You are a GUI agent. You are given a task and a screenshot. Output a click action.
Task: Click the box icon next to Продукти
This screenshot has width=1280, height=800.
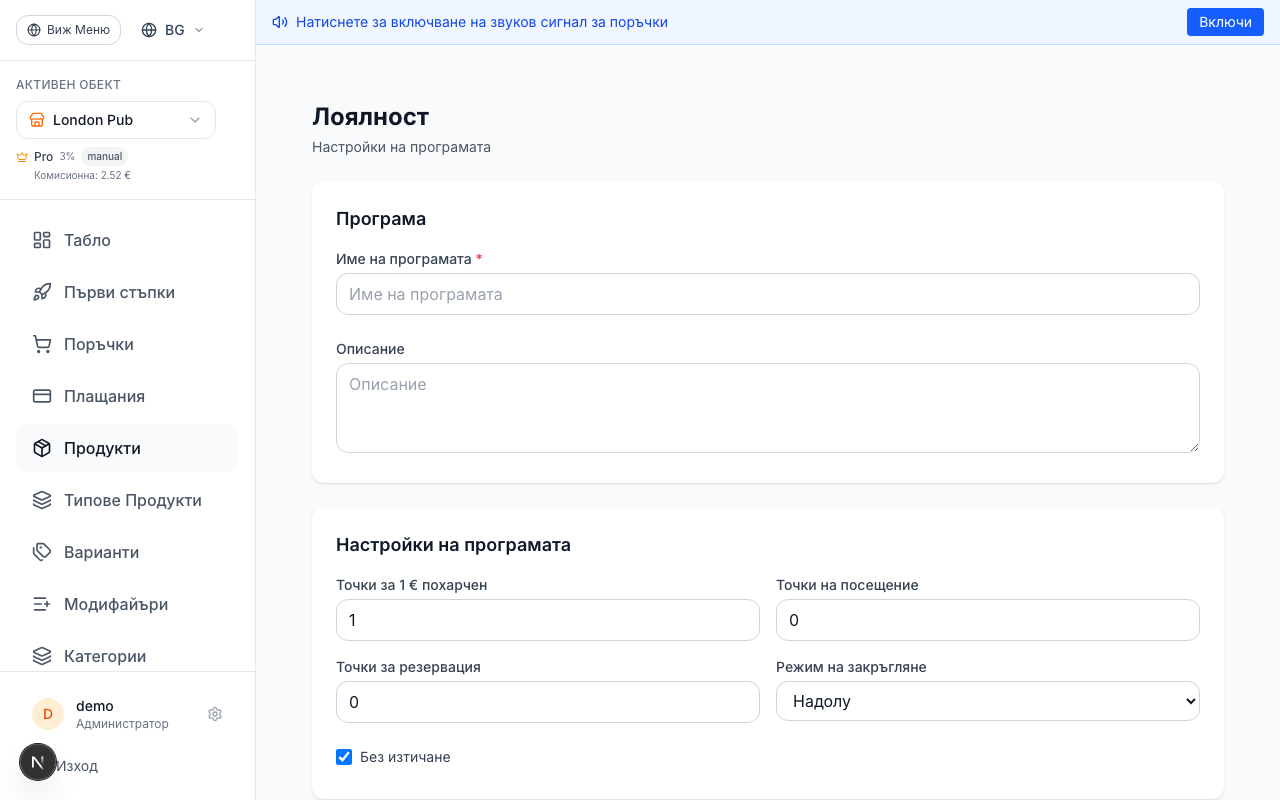42,448
